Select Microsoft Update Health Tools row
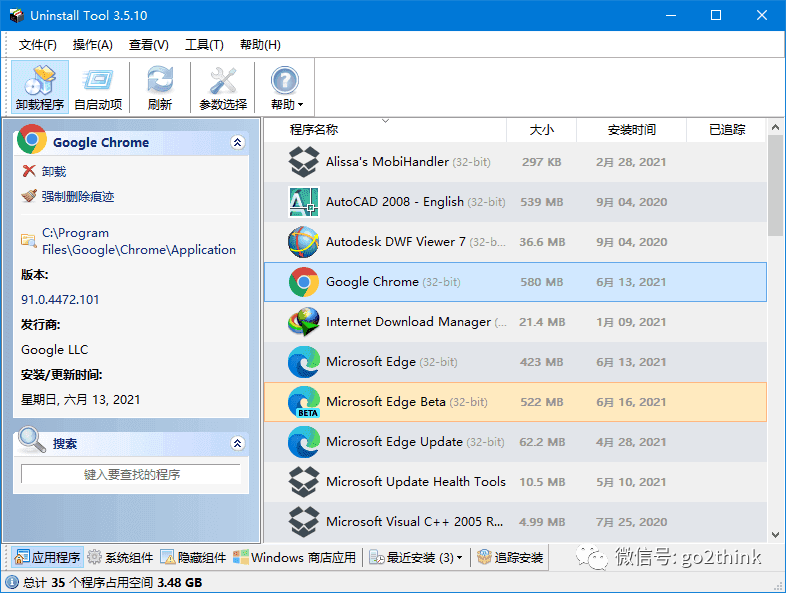Viewport: 786px width, 593px height. pyautogui.click(x=515, y=482)
